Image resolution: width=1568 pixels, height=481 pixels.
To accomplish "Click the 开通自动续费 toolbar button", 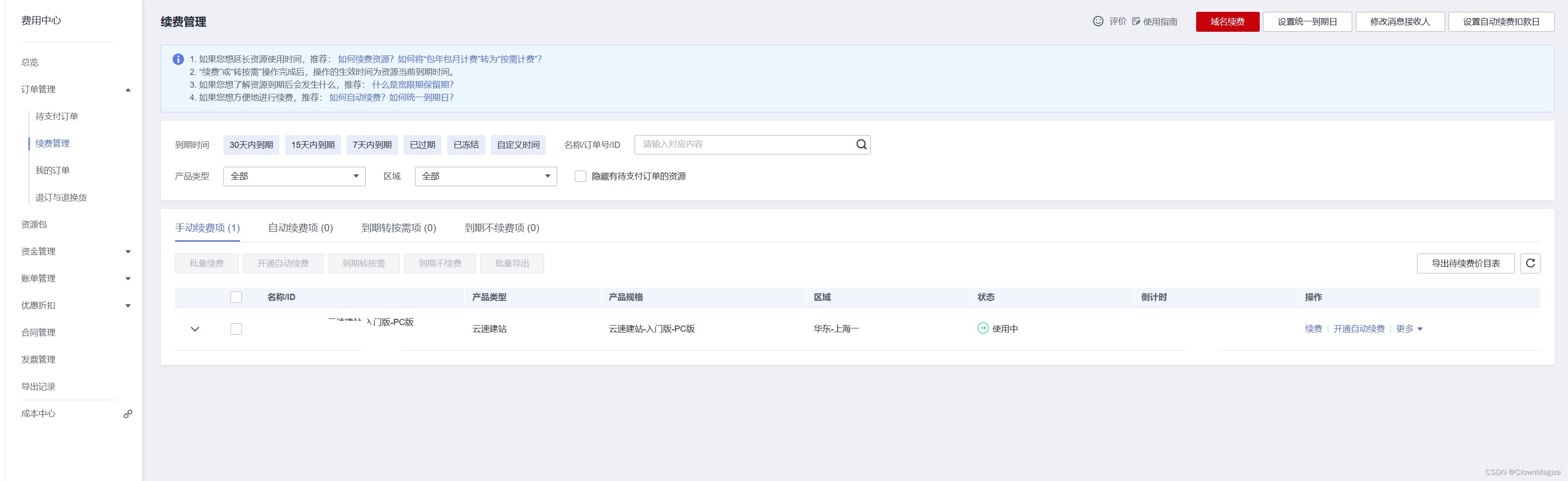I will [x=283, y=263].
